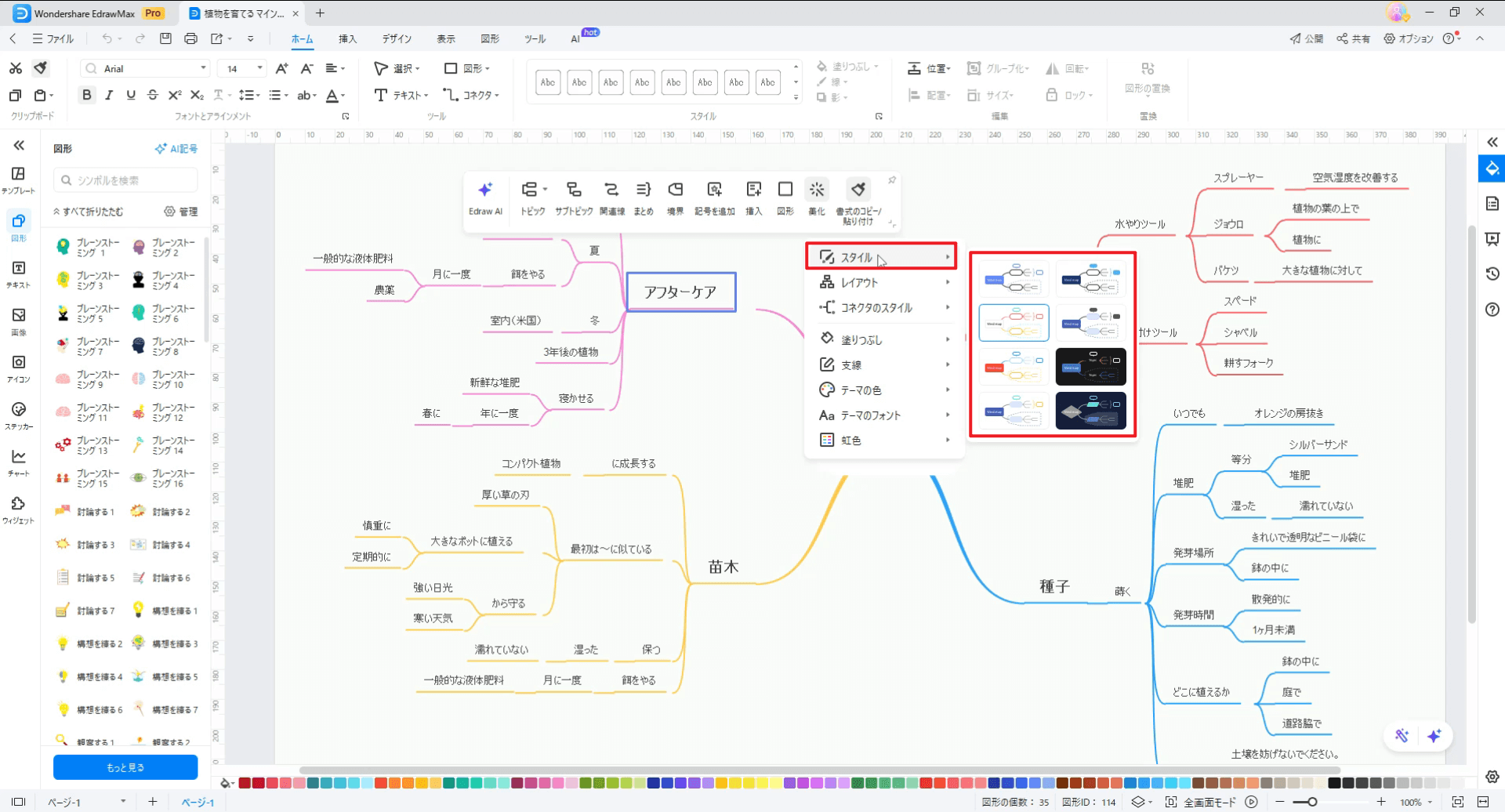Open the テンプレート templates sidebar panel
The height and width of the screenshot is (812, 1505).
pyautogui.click(x=19, y=179)
